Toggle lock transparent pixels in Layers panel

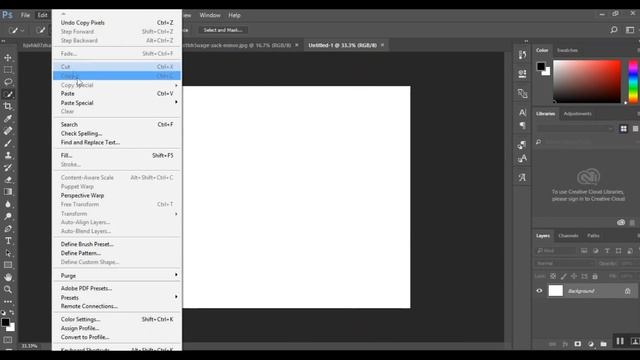553,276
